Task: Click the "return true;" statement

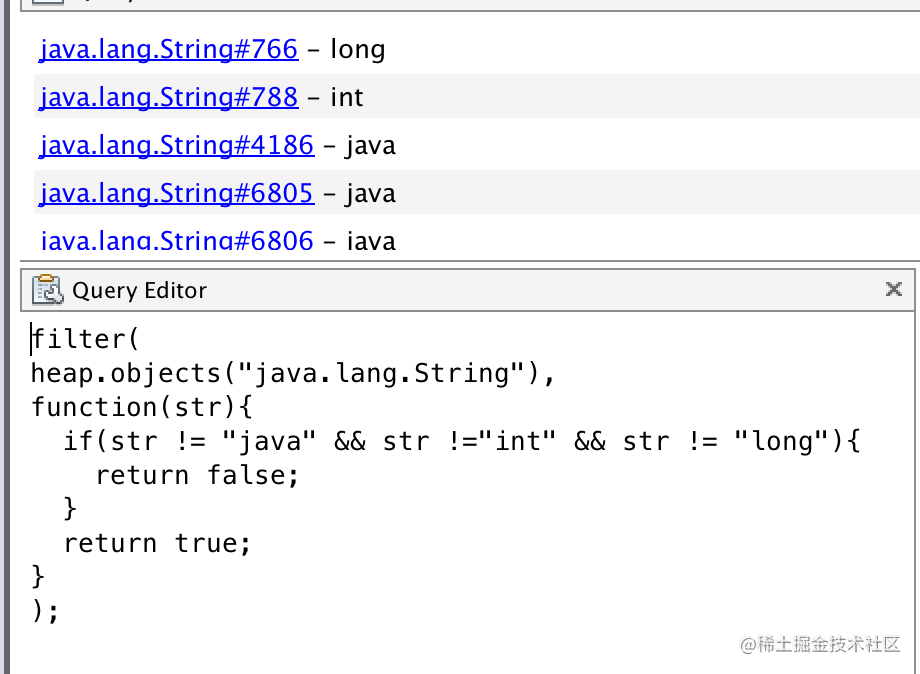Action: (x=157, y=543)
